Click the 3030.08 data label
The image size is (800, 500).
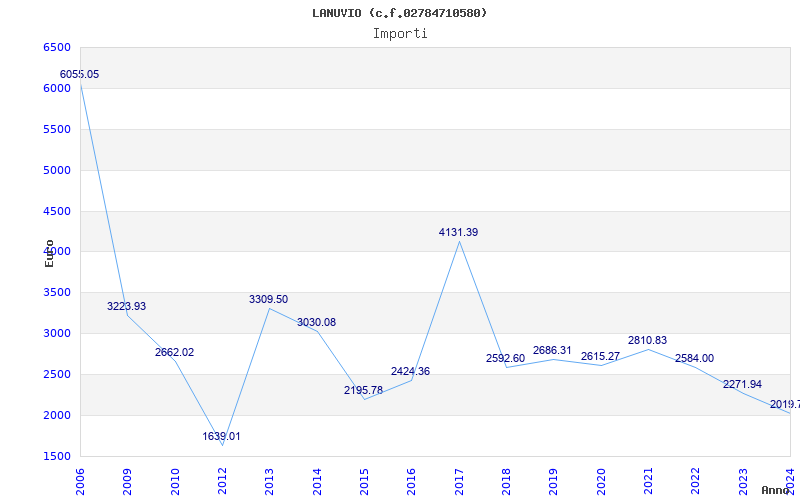(316, 322)
